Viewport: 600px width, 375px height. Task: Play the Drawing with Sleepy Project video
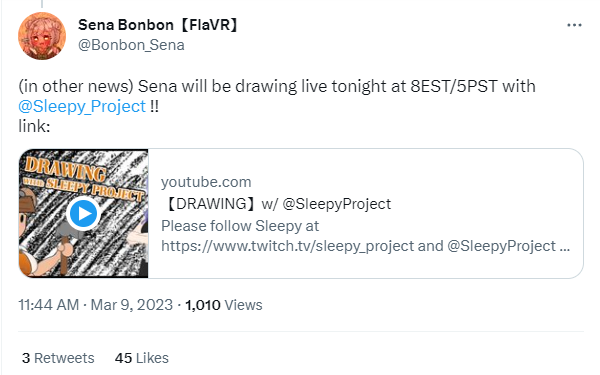83,214
